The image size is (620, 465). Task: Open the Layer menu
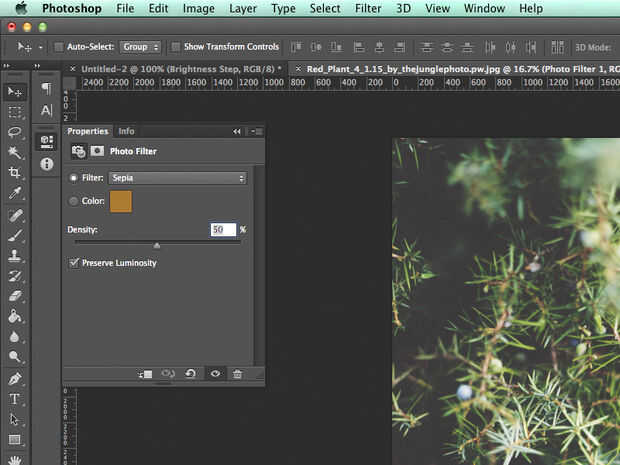pos(243,8)
